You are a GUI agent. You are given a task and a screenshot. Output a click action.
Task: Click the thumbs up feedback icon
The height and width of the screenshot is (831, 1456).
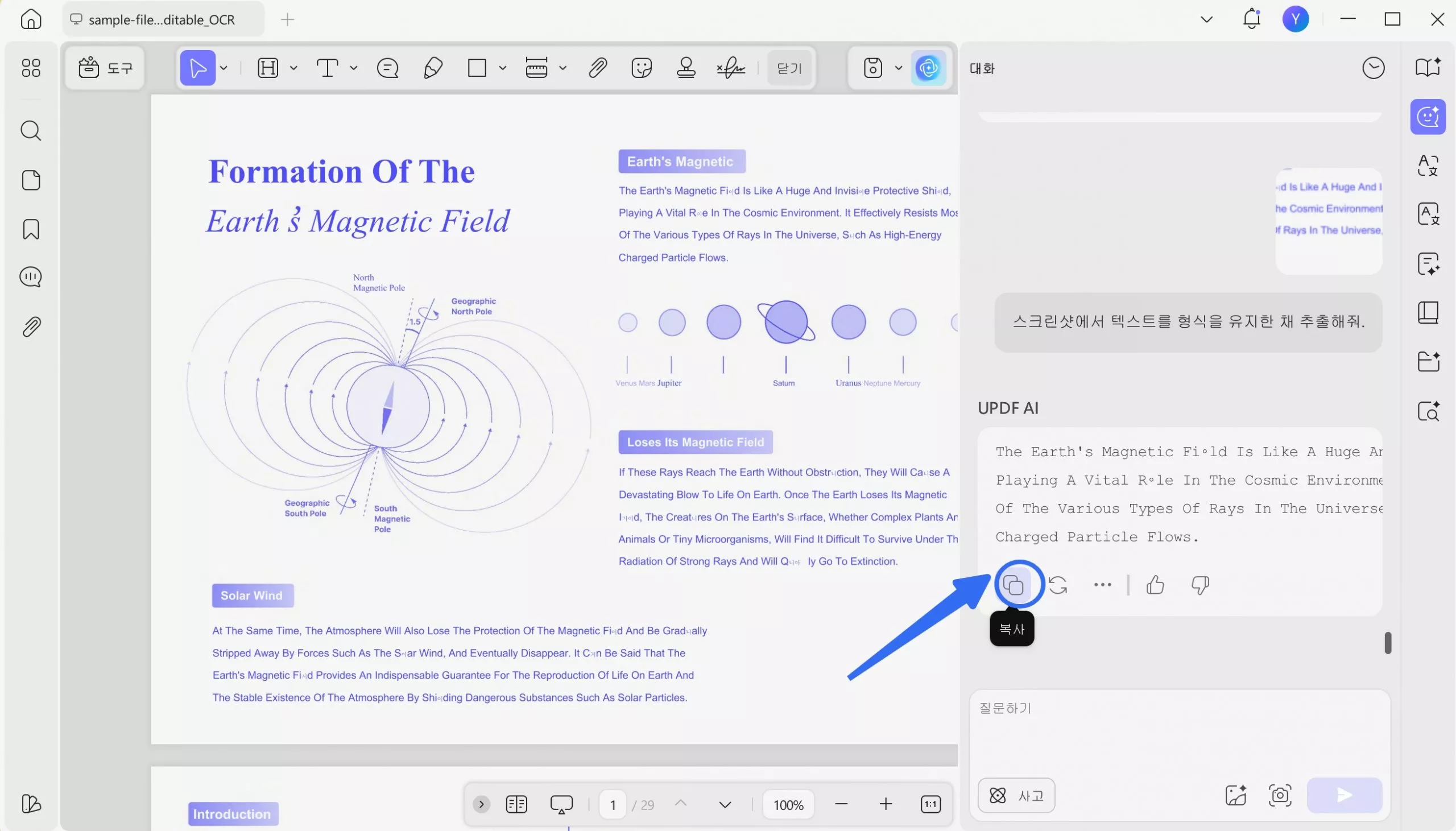[x=1155, y=585]
